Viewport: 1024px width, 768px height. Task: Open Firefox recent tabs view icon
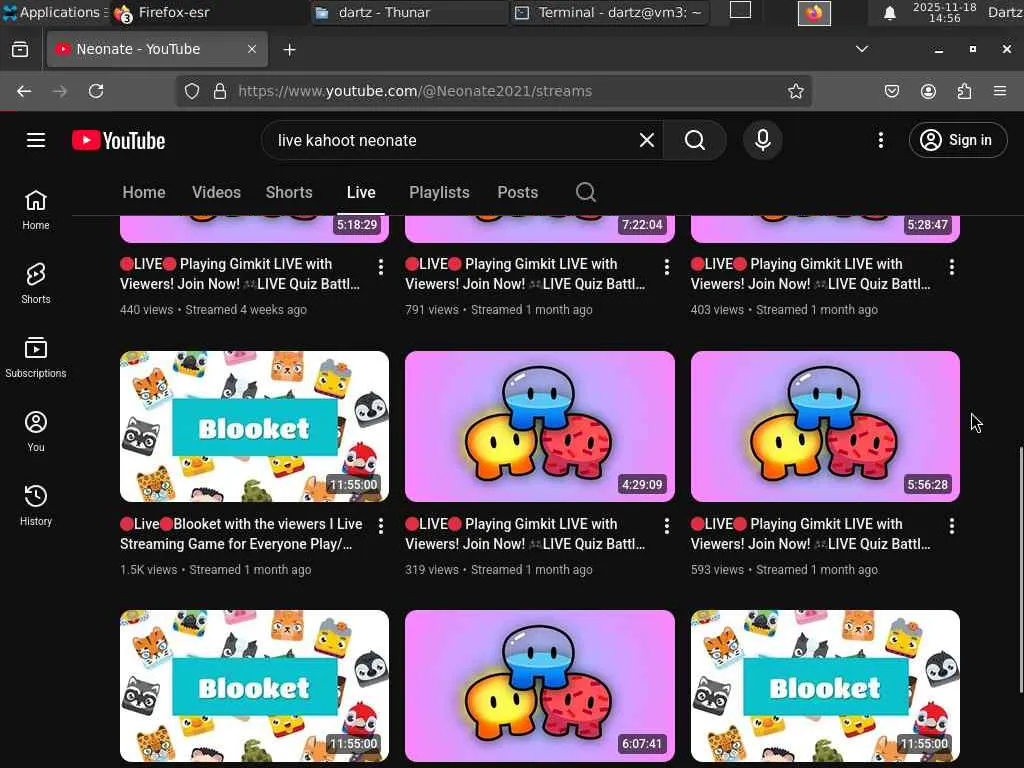(20, 50)
